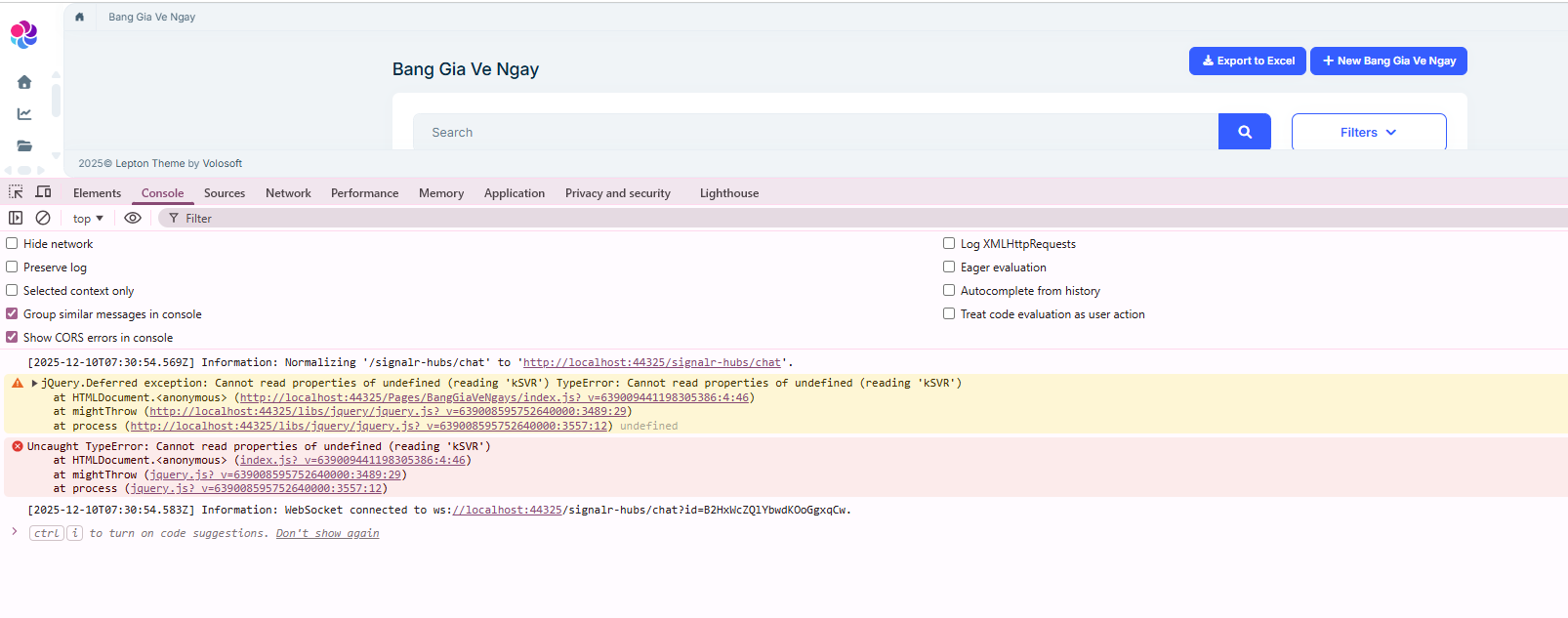Create live expression with eye icon
The height and width of the screenshot is (618, 1568).
(x=133, y=218)
